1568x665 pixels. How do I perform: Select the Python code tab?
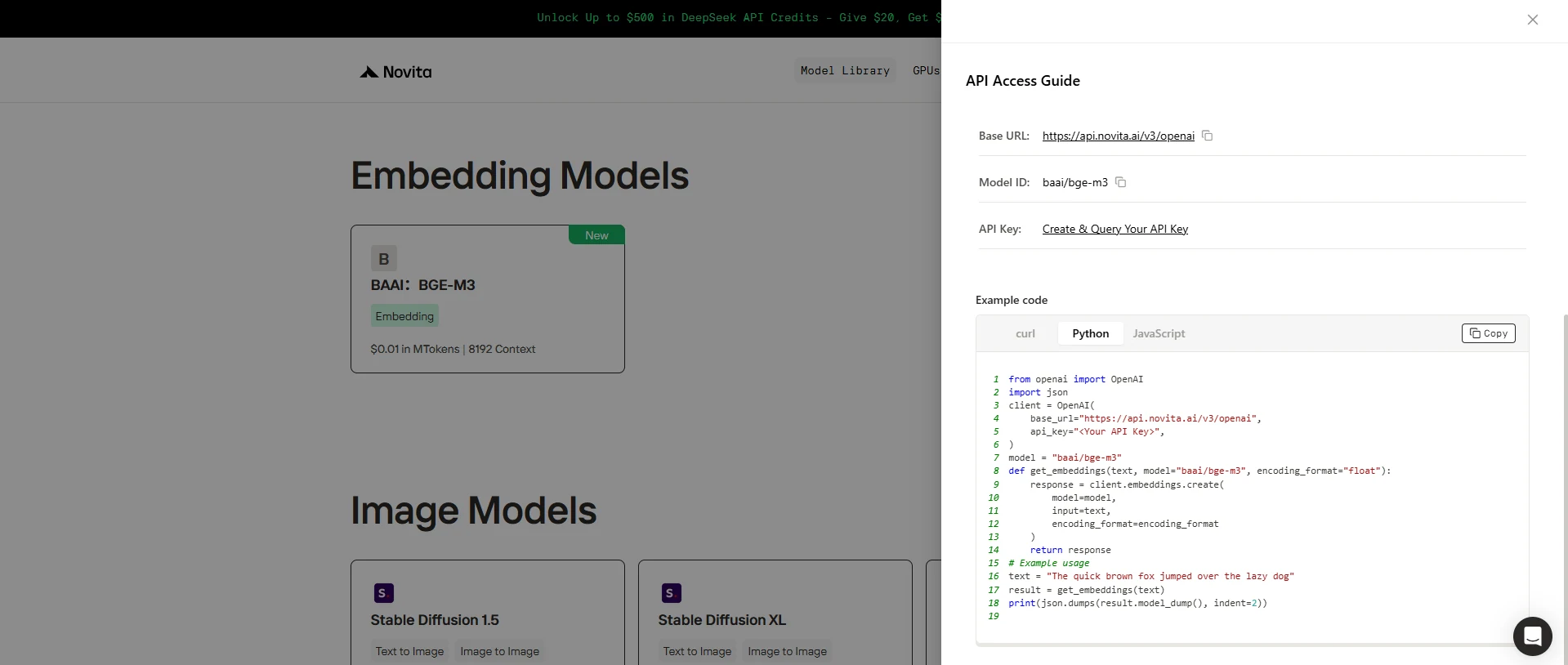click(1090, 333)
